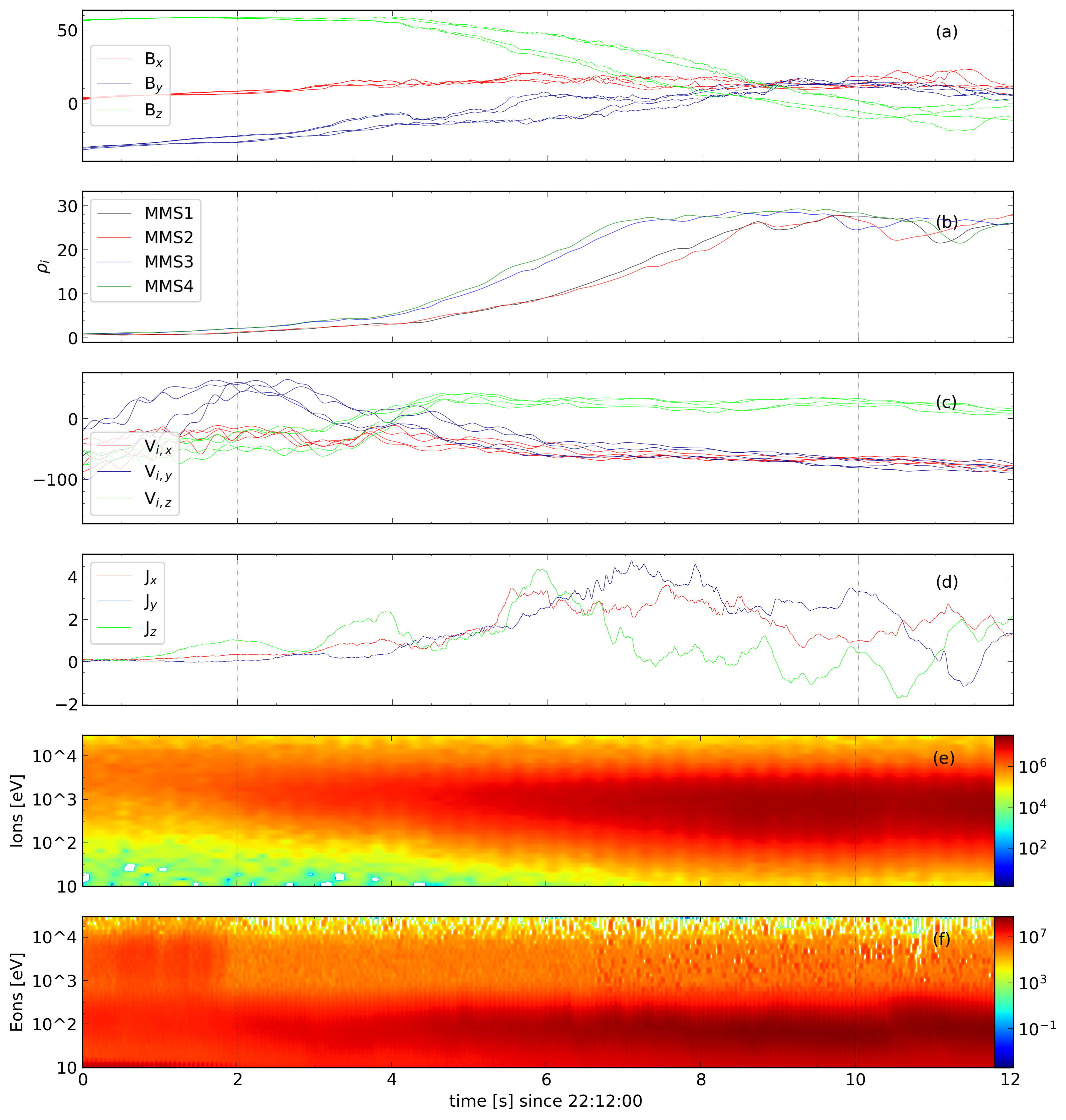Click the (d) panel label
This screenshot has height=1120, width=1066.
[x=947, y=582]
